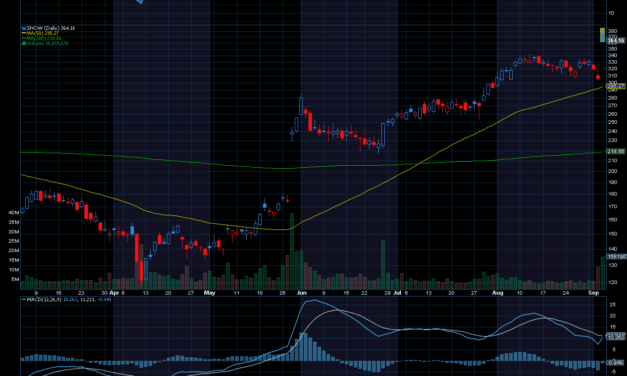Click the 250 price axis label
The width and height of the screenshot is (627, 376).
coord(612,123)
